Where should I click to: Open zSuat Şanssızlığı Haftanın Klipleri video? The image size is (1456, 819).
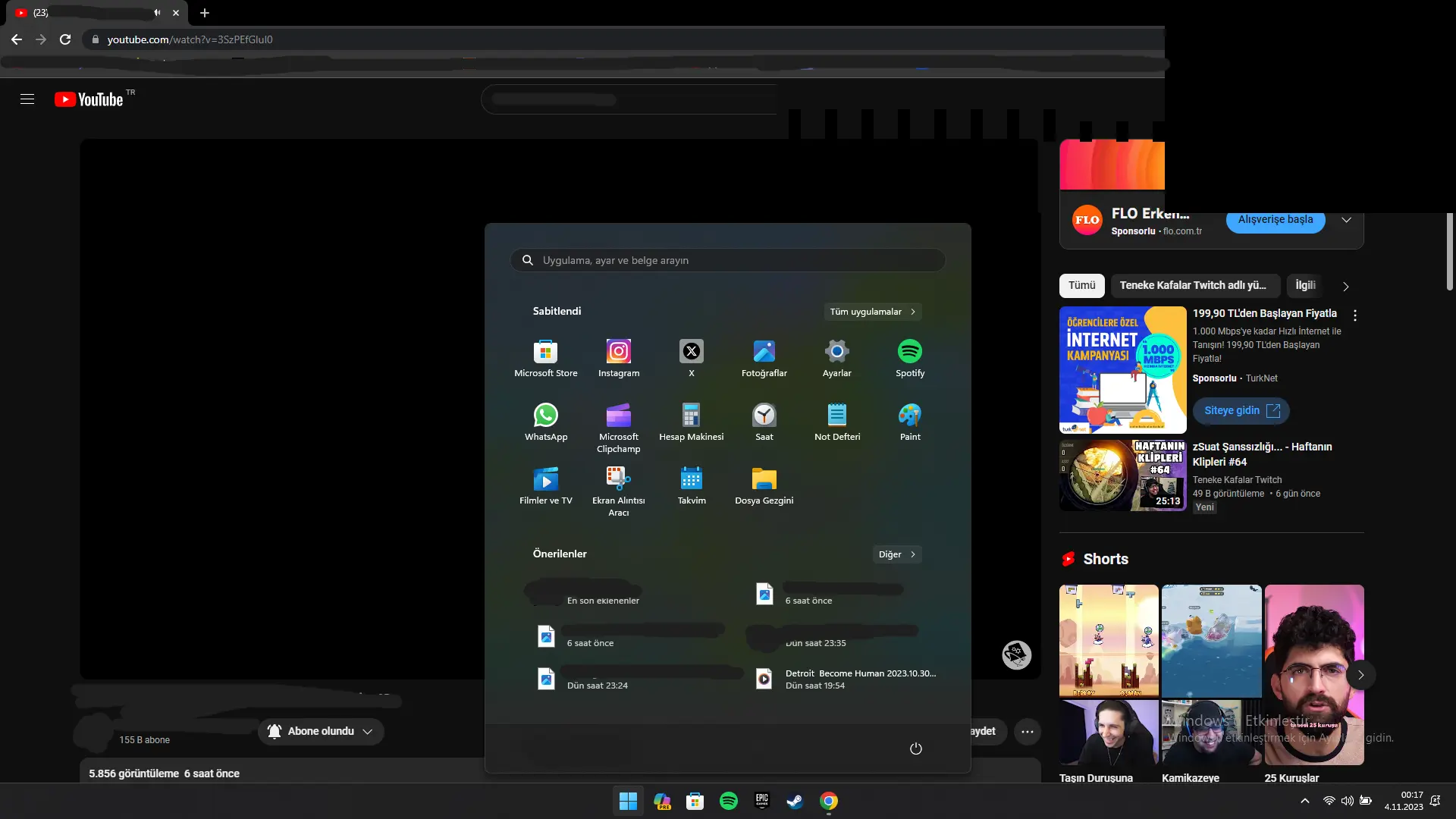(1262, 454)
